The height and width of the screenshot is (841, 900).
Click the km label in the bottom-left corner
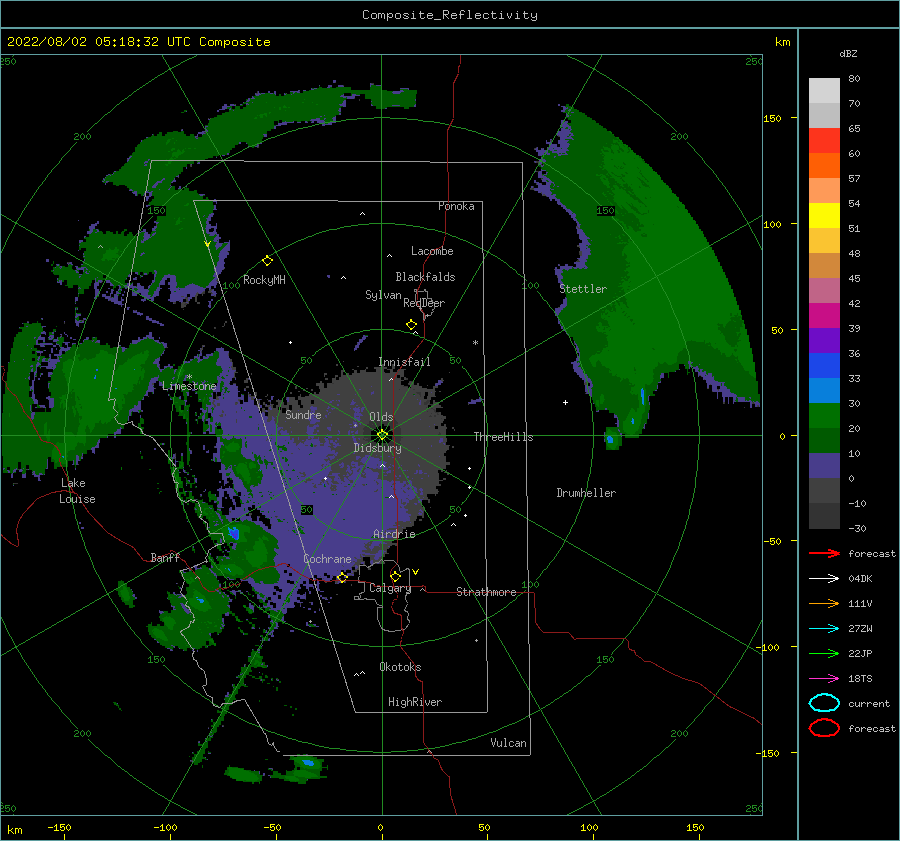pos(14,830)
